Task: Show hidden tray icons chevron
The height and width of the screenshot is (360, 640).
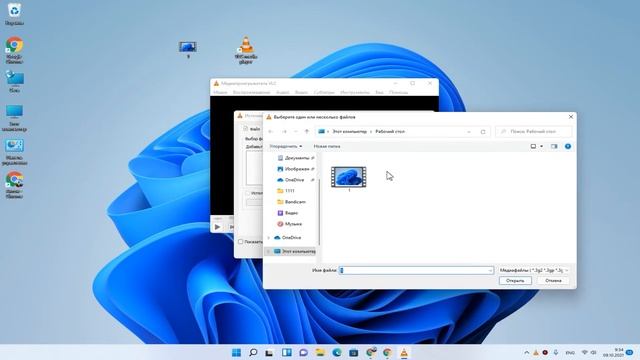Action: click(x=527, y=353)
